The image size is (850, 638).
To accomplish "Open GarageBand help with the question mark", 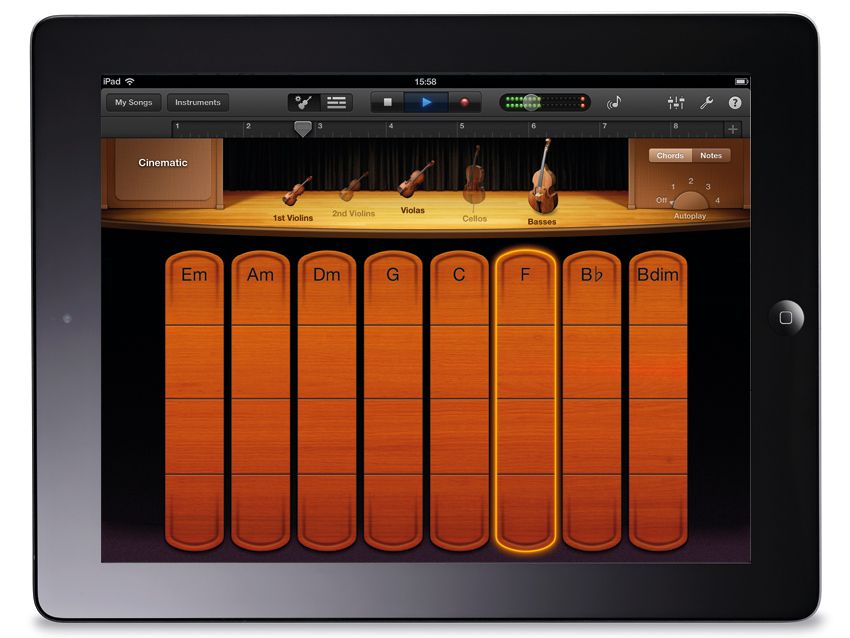I will 733,101.
